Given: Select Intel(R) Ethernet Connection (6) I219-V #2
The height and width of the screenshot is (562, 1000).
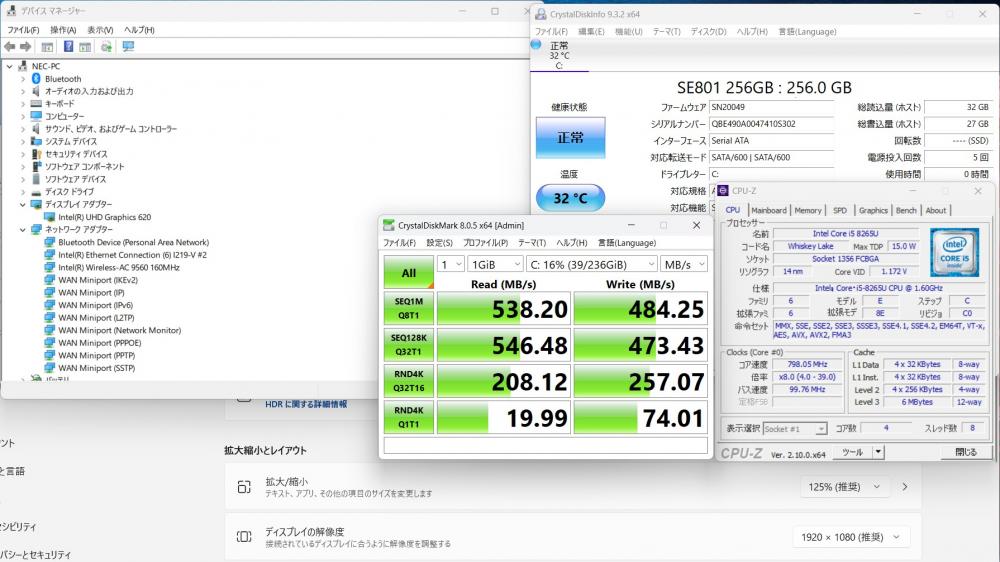Looking at the screenshot, I should coord(132,255).
